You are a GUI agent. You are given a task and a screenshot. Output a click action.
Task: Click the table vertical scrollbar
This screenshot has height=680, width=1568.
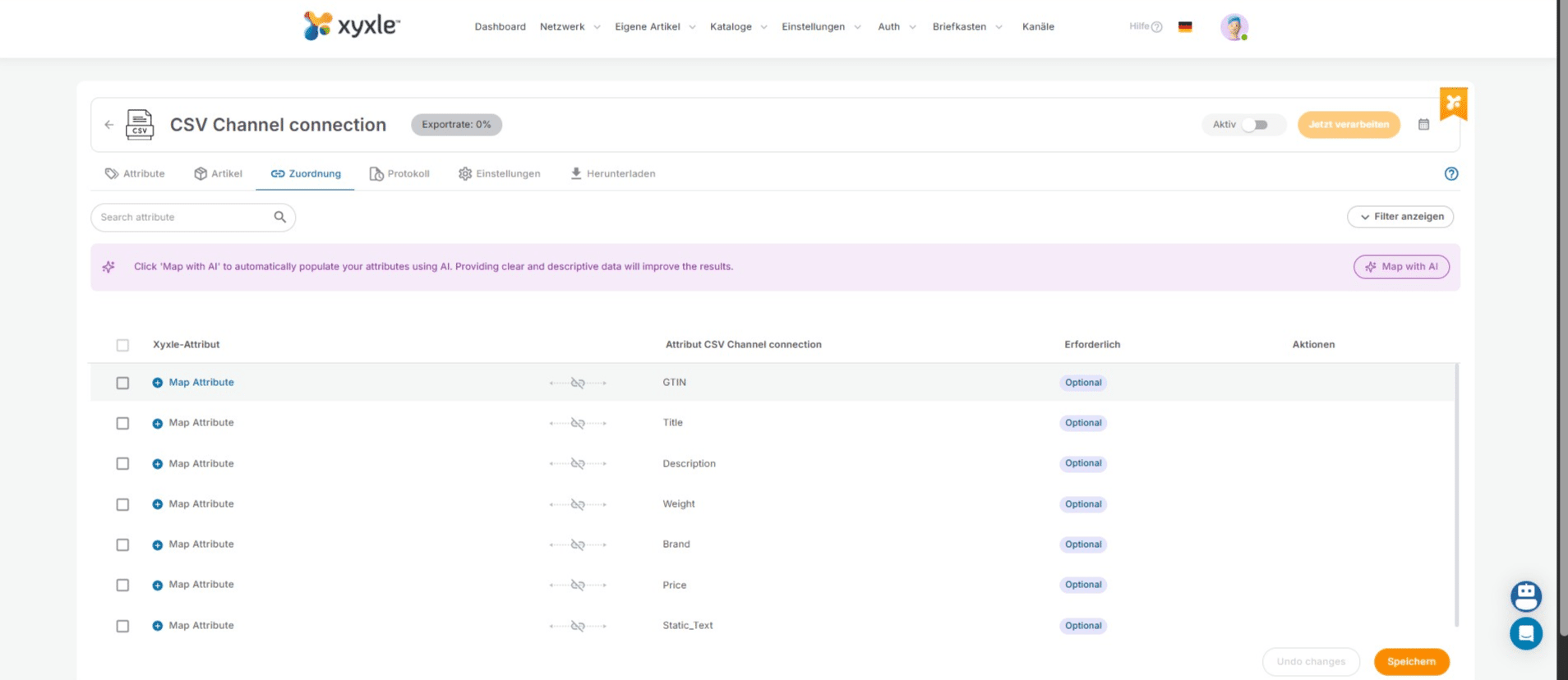1456,495
